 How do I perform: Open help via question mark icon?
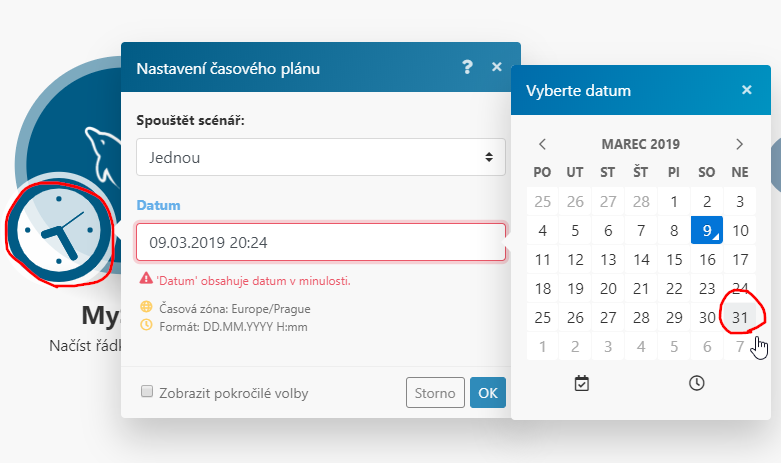[x=467, y=67]
